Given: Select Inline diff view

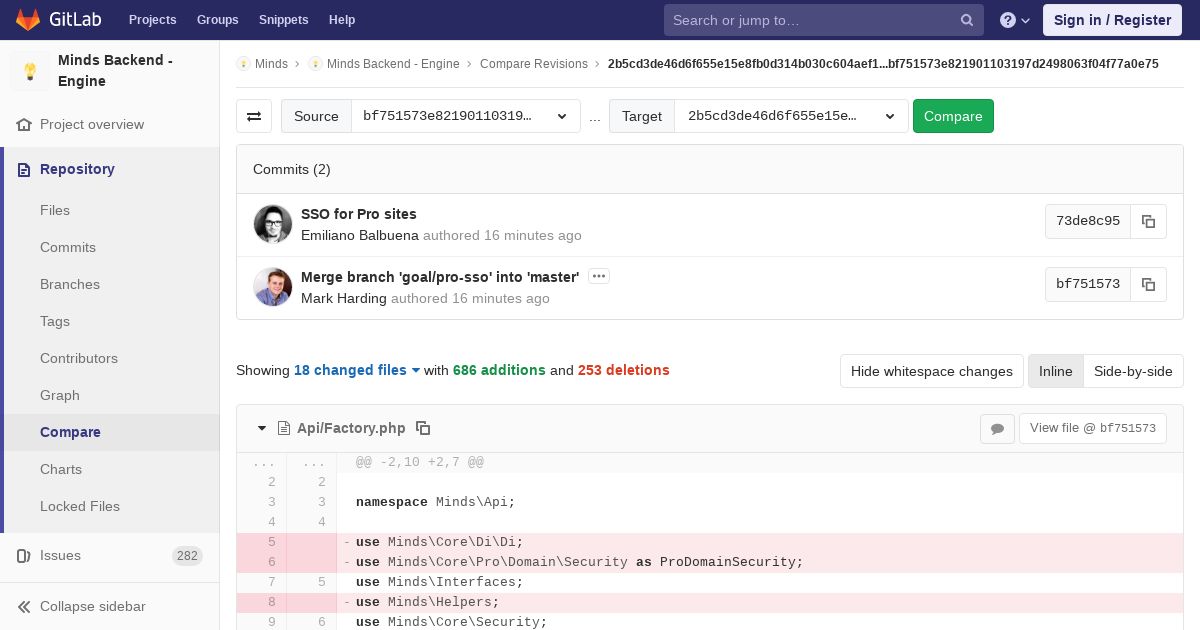Looking at the screenshot, I should coord(1055,371).
